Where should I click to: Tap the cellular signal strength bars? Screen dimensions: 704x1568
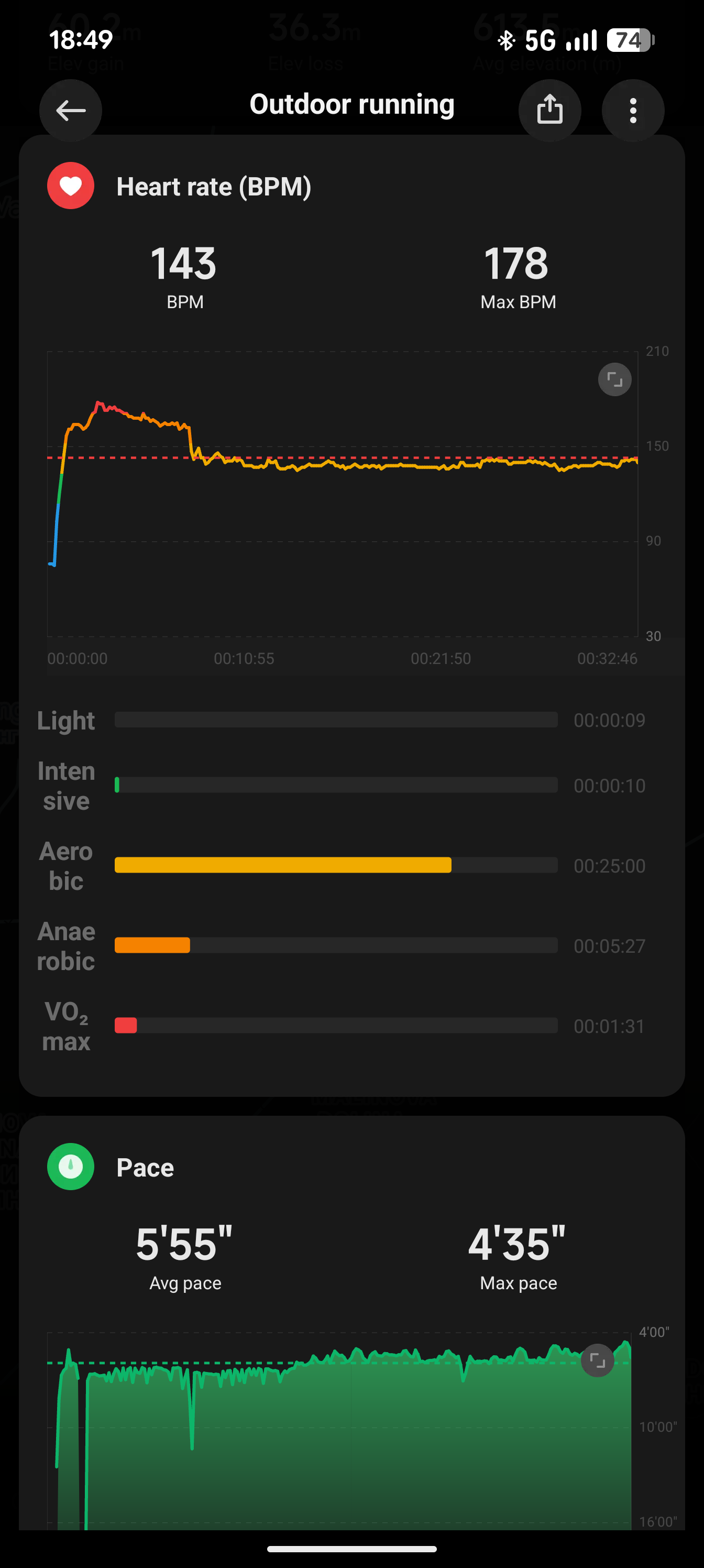point(581,41)
